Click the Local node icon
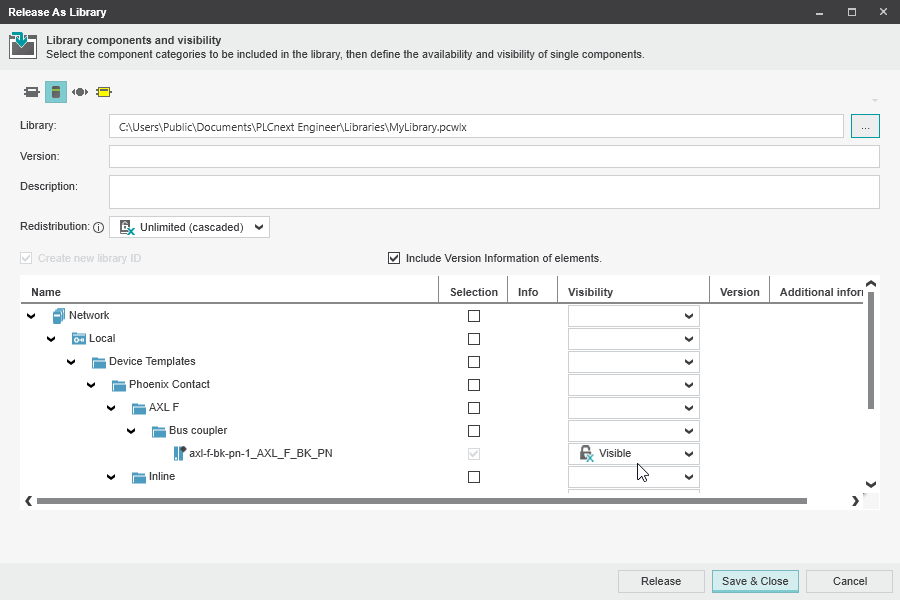 (79, 339)
